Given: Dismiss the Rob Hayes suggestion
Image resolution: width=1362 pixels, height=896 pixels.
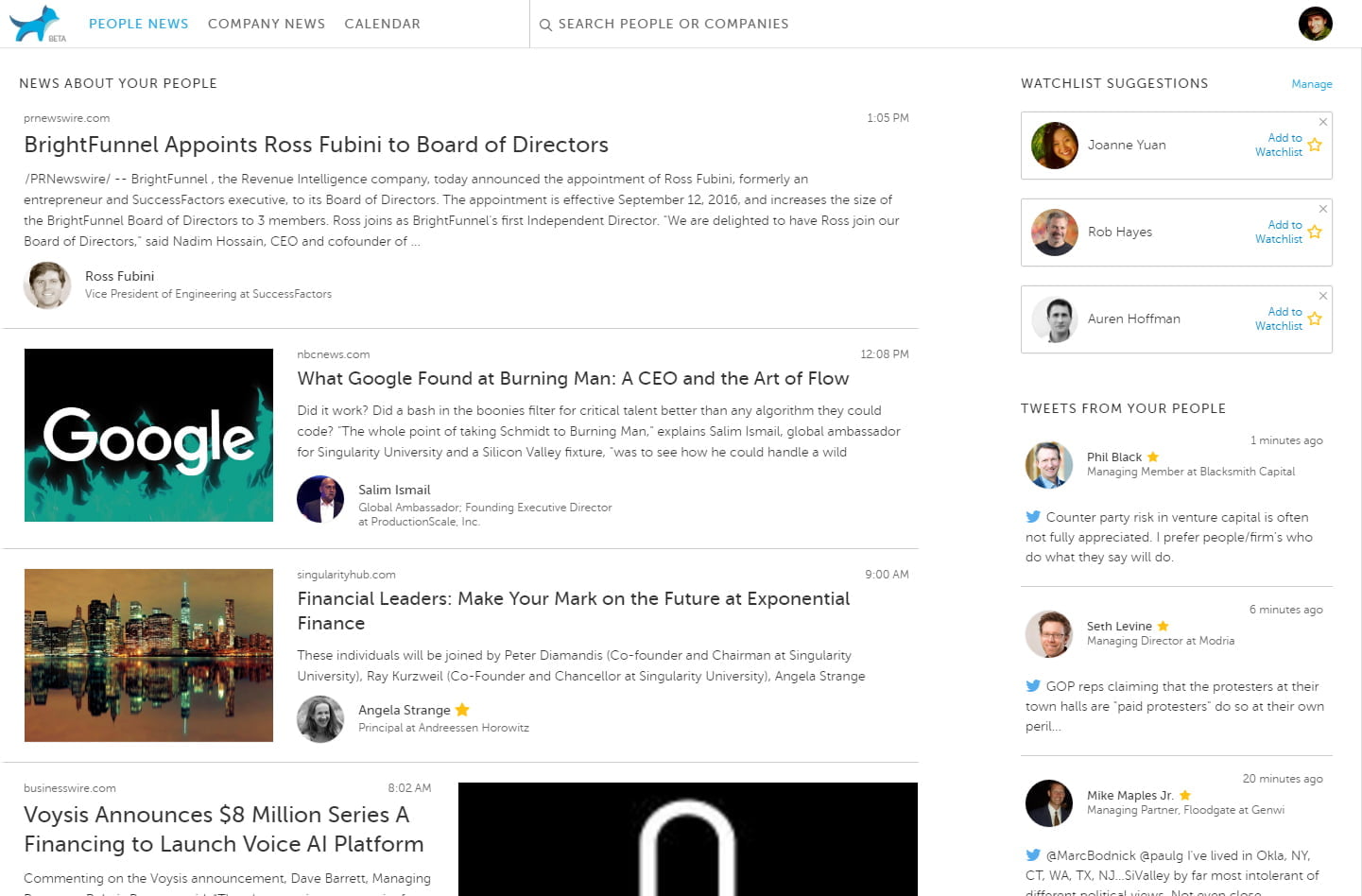Looking at the screenshot, I should point(1323,209).
